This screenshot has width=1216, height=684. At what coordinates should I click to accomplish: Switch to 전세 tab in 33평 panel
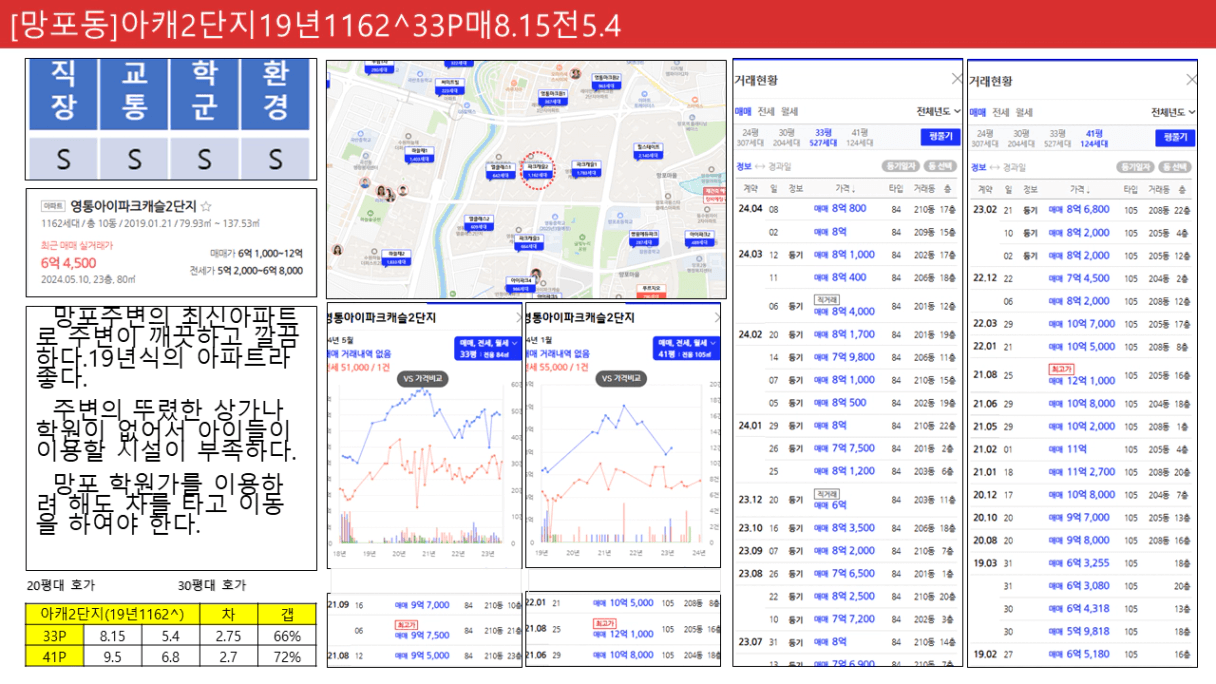coord(766,112)
